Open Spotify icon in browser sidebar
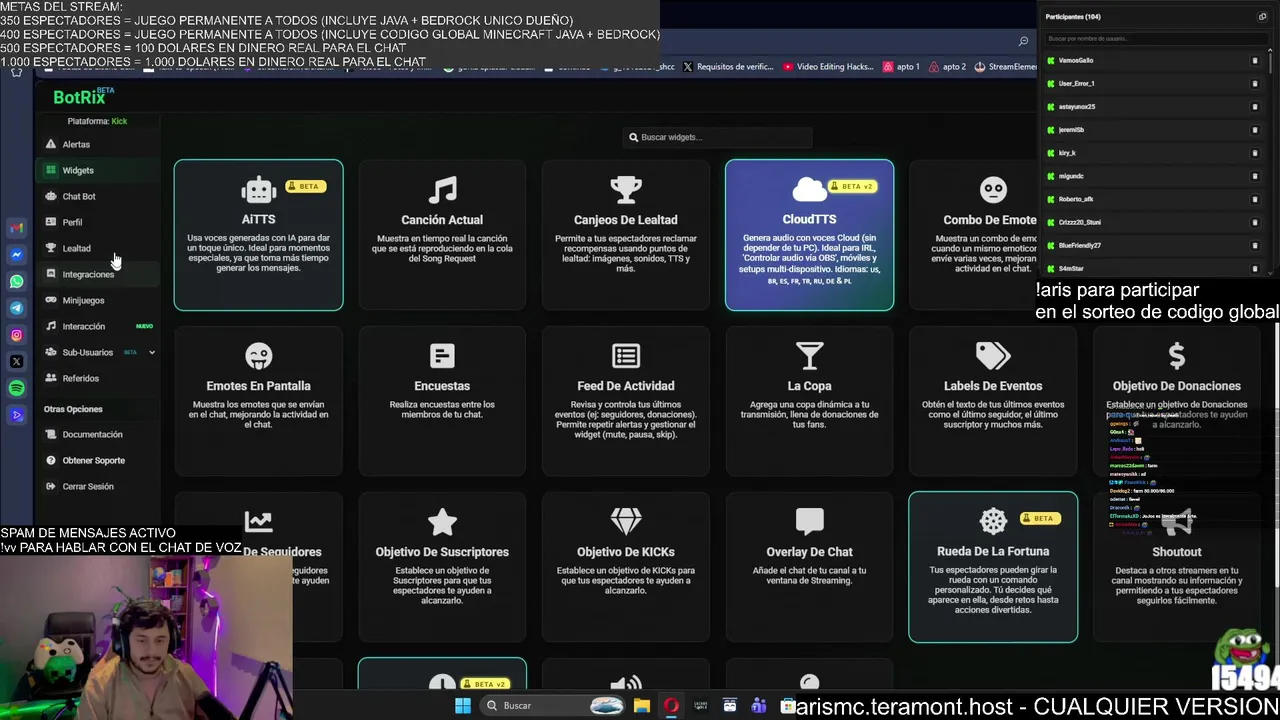1280x720 pixels. 16,388
